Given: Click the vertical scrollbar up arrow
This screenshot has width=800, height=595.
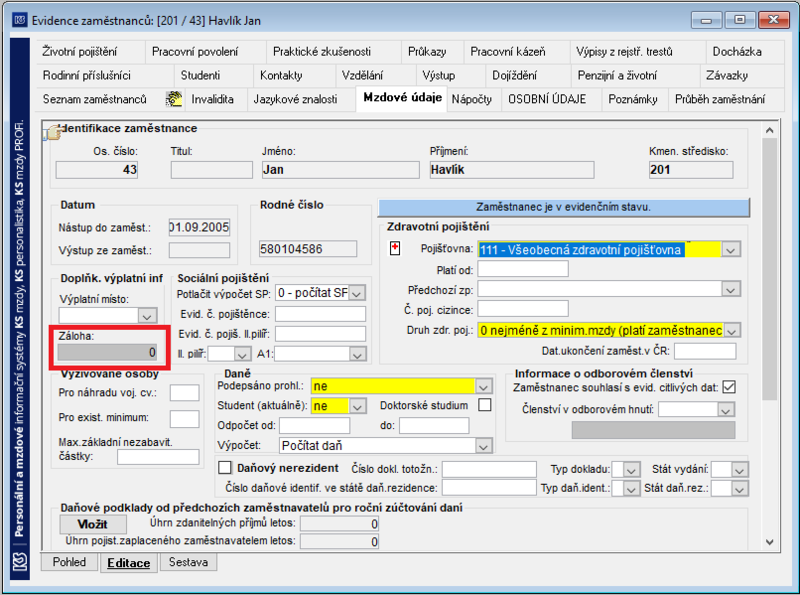Looking at the screenshot, I should point(769,131).
